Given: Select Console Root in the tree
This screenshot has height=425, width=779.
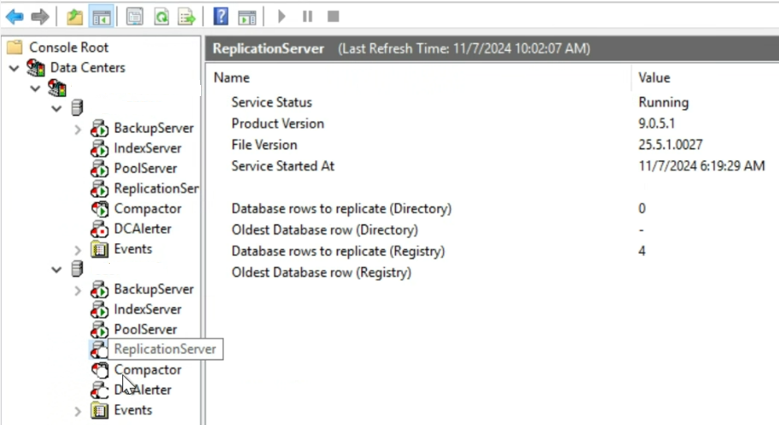Looking at the screenshot, I should pyautogui.click(x=68, y=47).
